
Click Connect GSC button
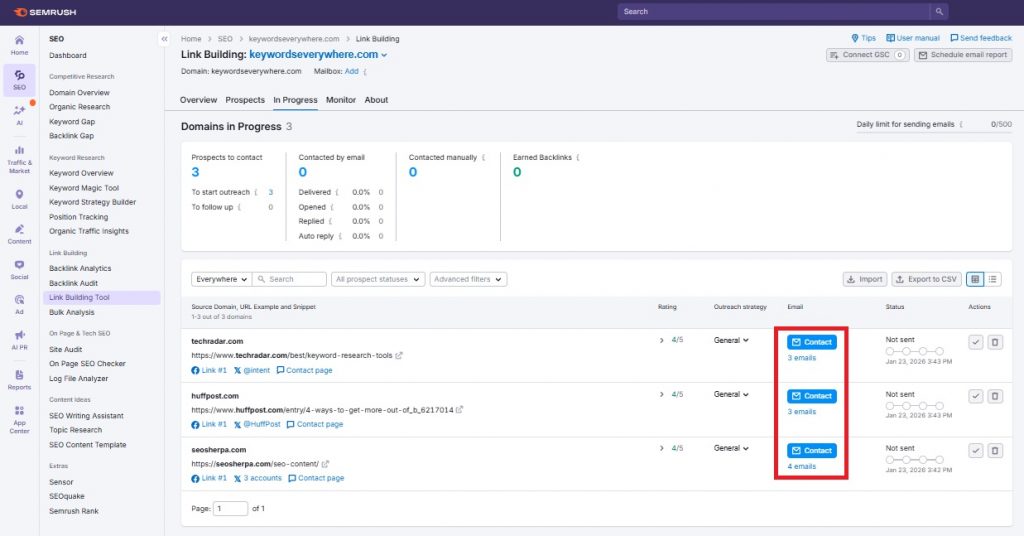(x=867, y=55)
